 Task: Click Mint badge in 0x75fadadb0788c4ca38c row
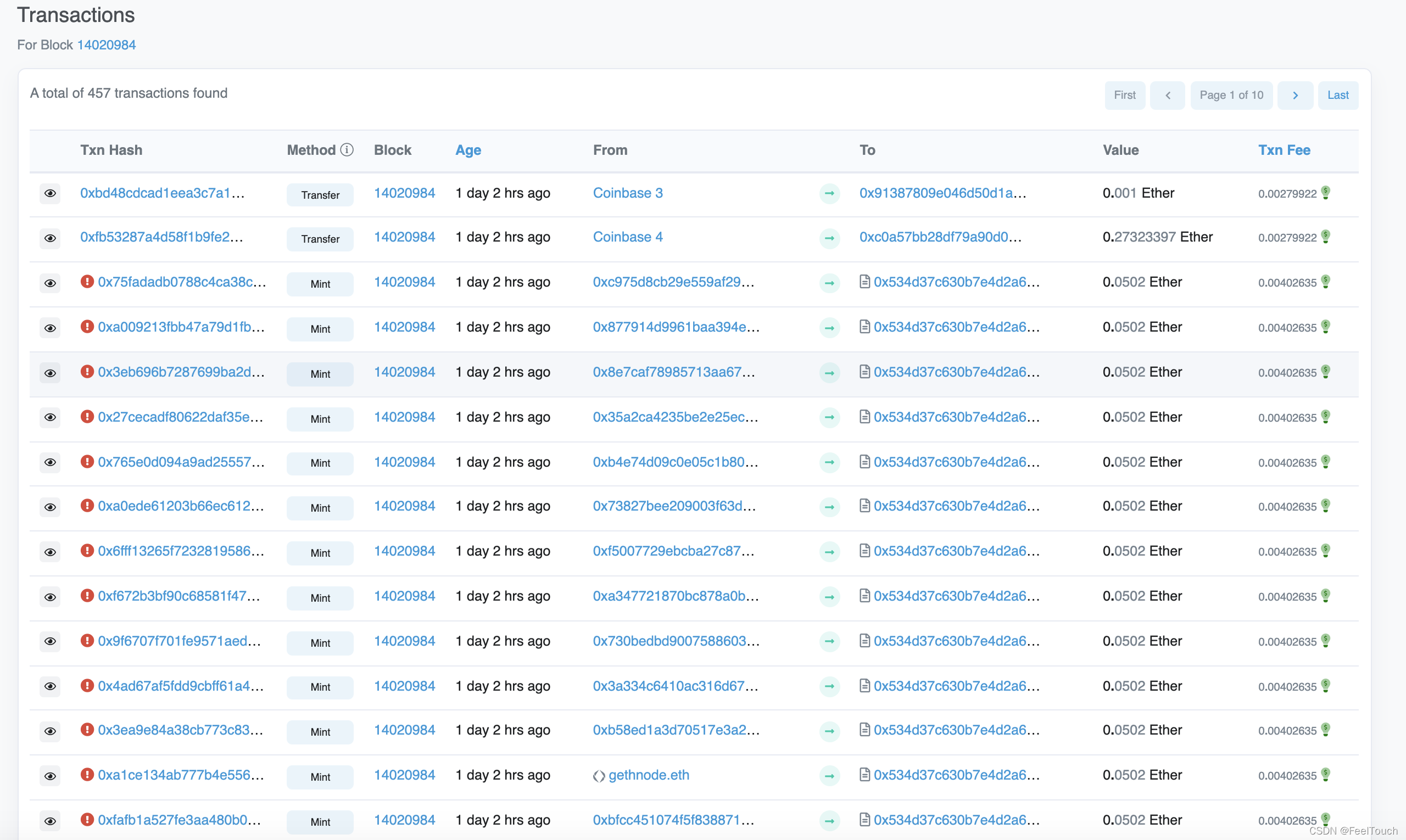tap(320, 284)
